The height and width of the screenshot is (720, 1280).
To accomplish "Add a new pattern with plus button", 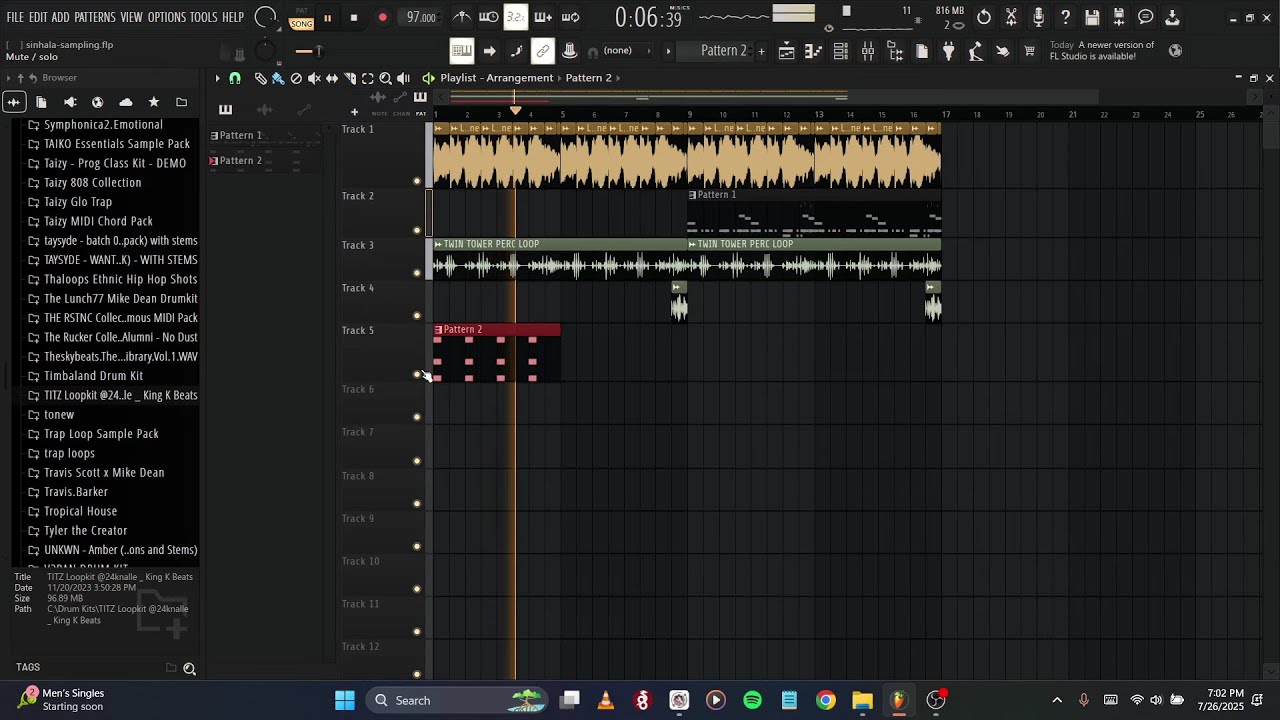I will [x=761, y=51].
